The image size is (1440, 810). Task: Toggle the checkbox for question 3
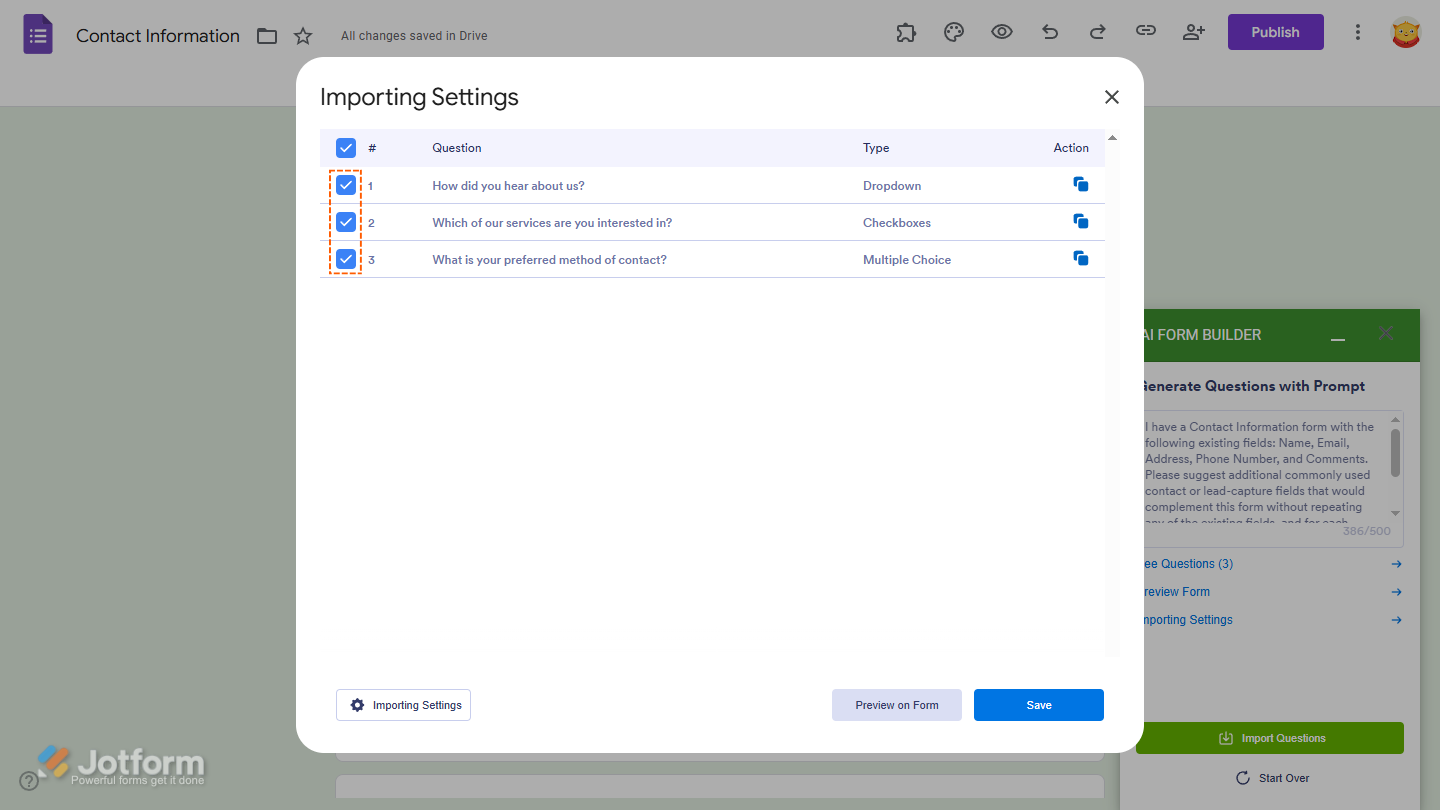[345, 258]
